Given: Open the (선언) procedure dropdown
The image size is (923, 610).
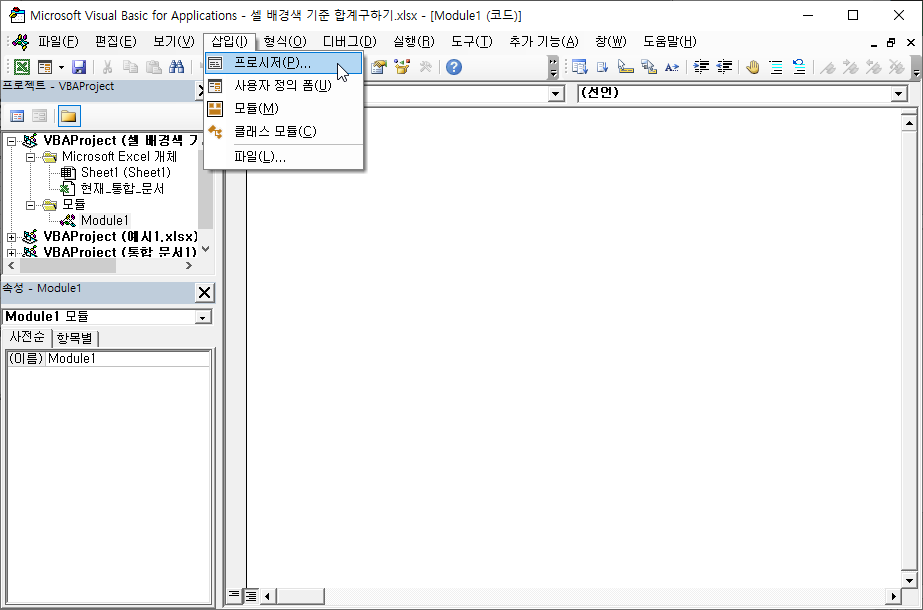Looking at the screenshot, I should [899, 94].
